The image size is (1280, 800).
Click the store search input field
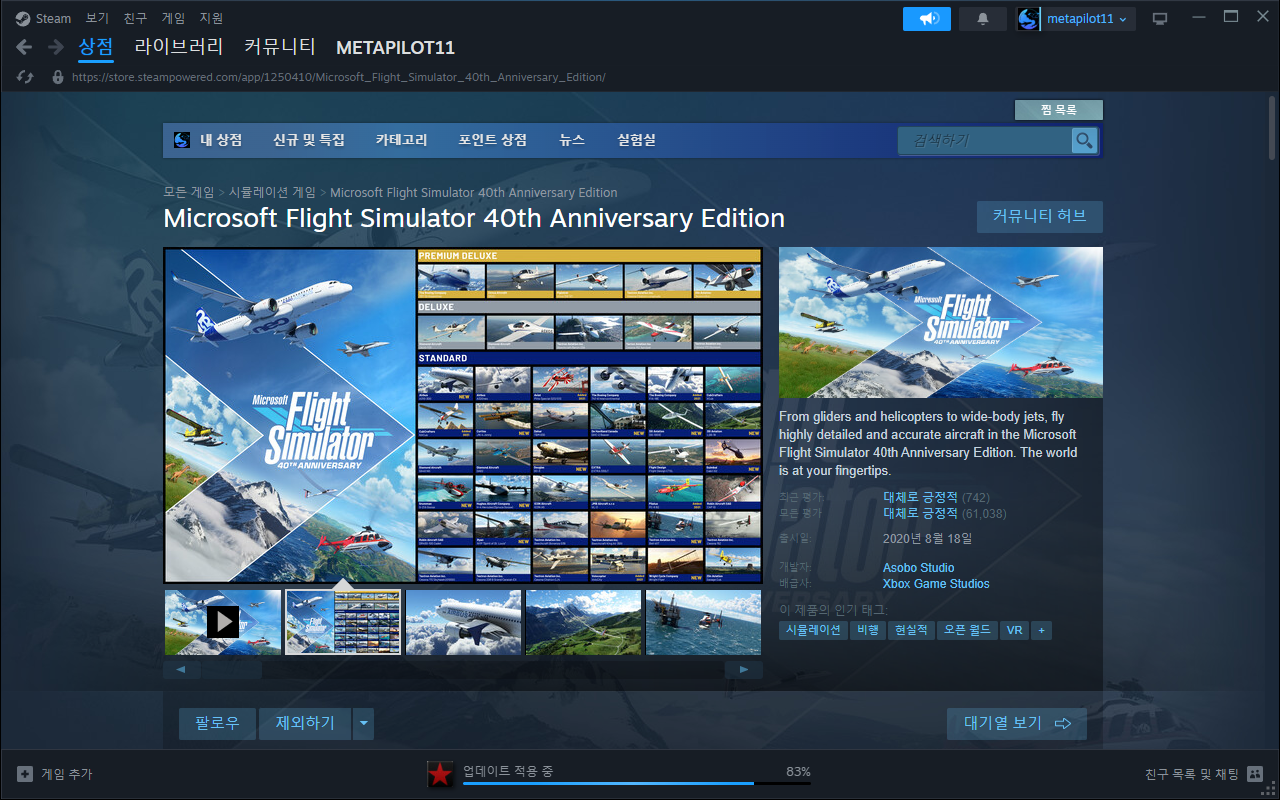pos(985,141)
